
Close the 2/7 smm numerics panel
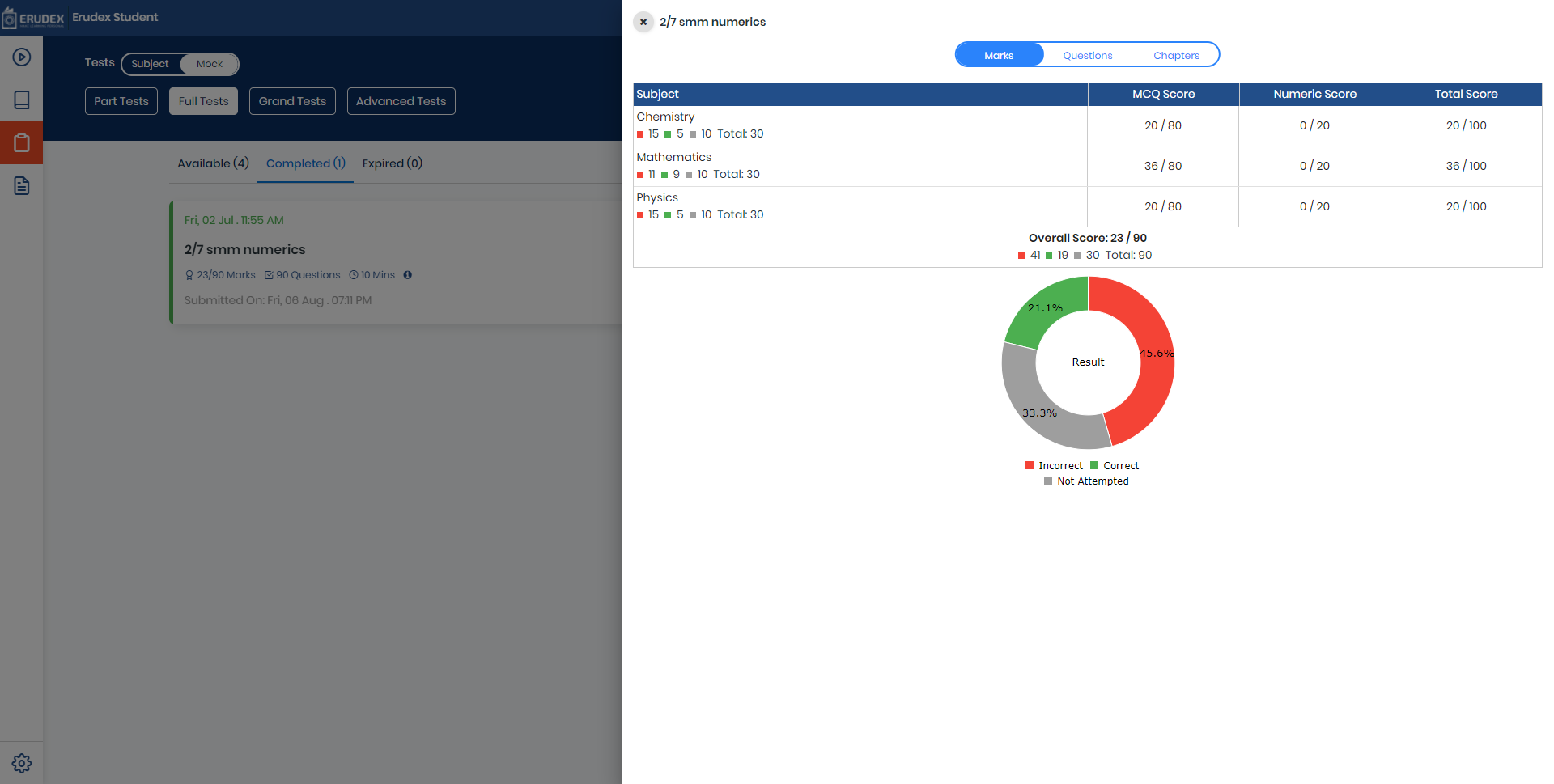click(x=643, y=22)
